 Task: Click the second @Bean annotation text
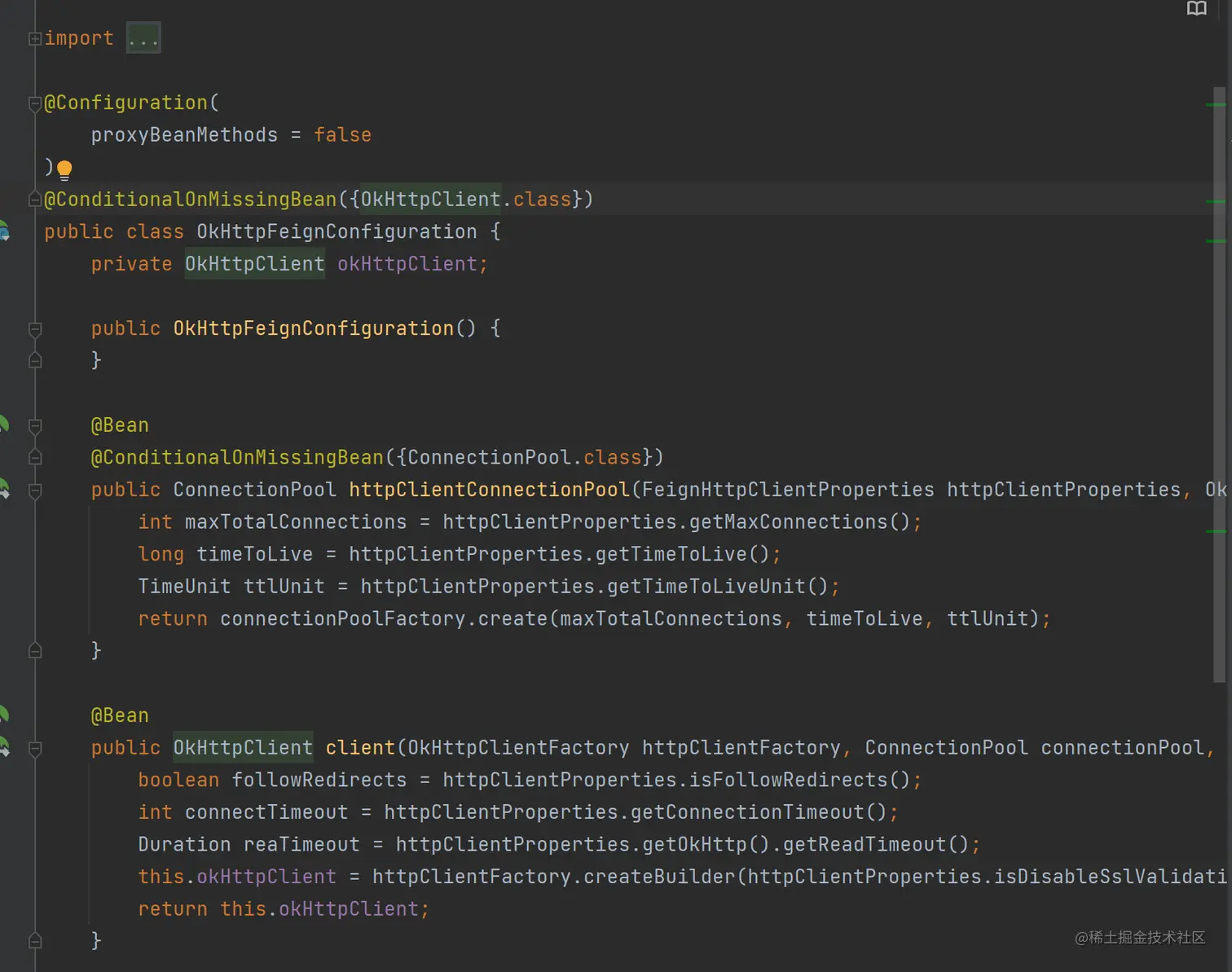point(120,715)
